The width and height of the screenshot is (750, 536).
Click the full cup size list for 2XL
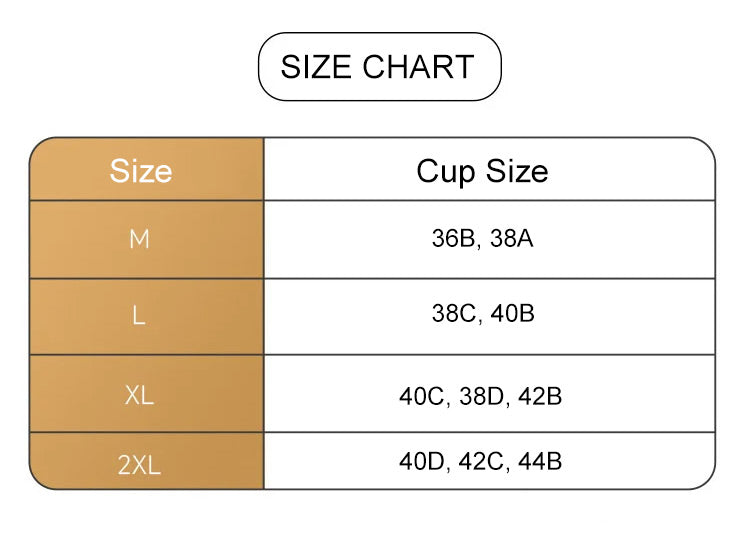481,462
